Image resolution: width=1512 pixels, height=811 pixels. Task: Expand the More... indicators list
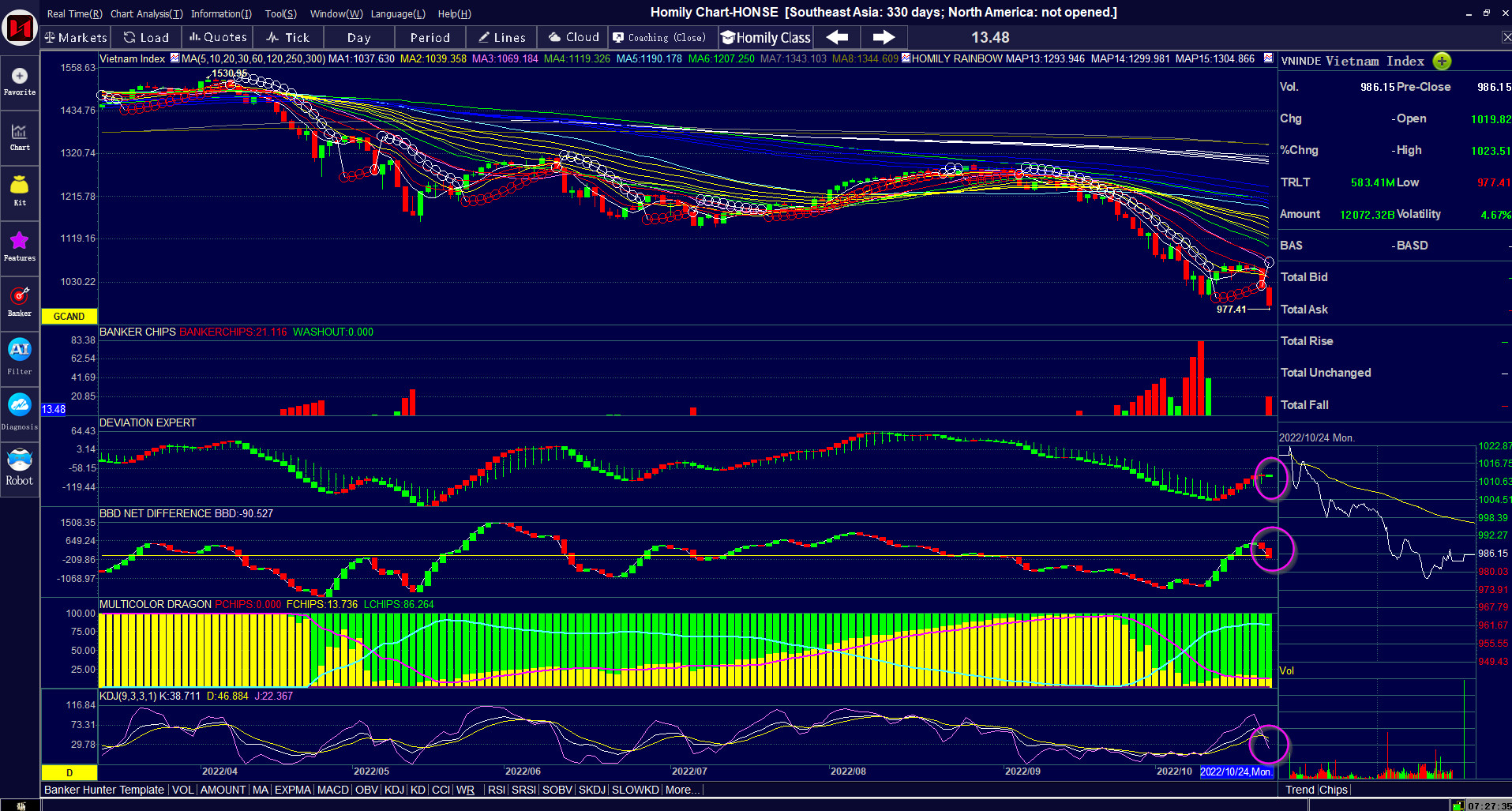coord(682,790)
